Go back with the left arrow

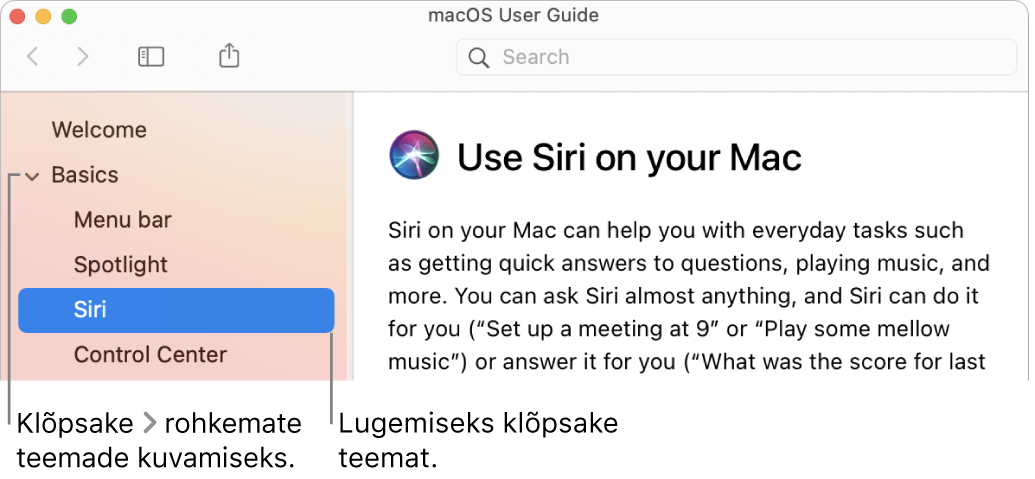click(32, 57)
